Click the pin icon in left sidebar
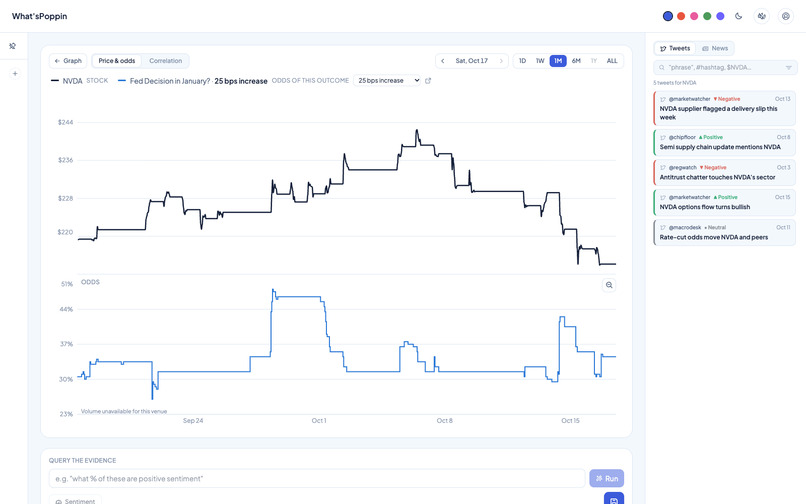 tap(13, 46)
